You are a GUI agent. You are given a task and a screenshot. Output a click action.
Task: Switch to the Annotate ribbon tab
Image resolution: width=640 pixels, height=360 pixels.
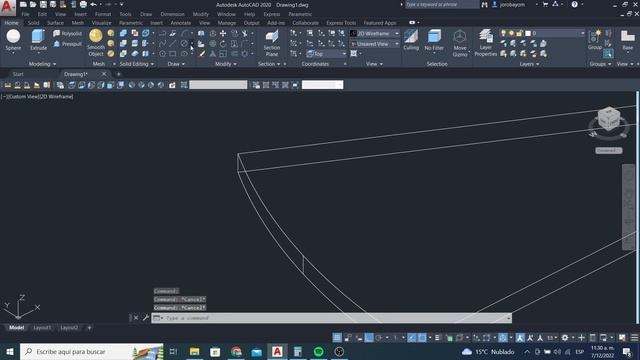[x=180, y=23]
